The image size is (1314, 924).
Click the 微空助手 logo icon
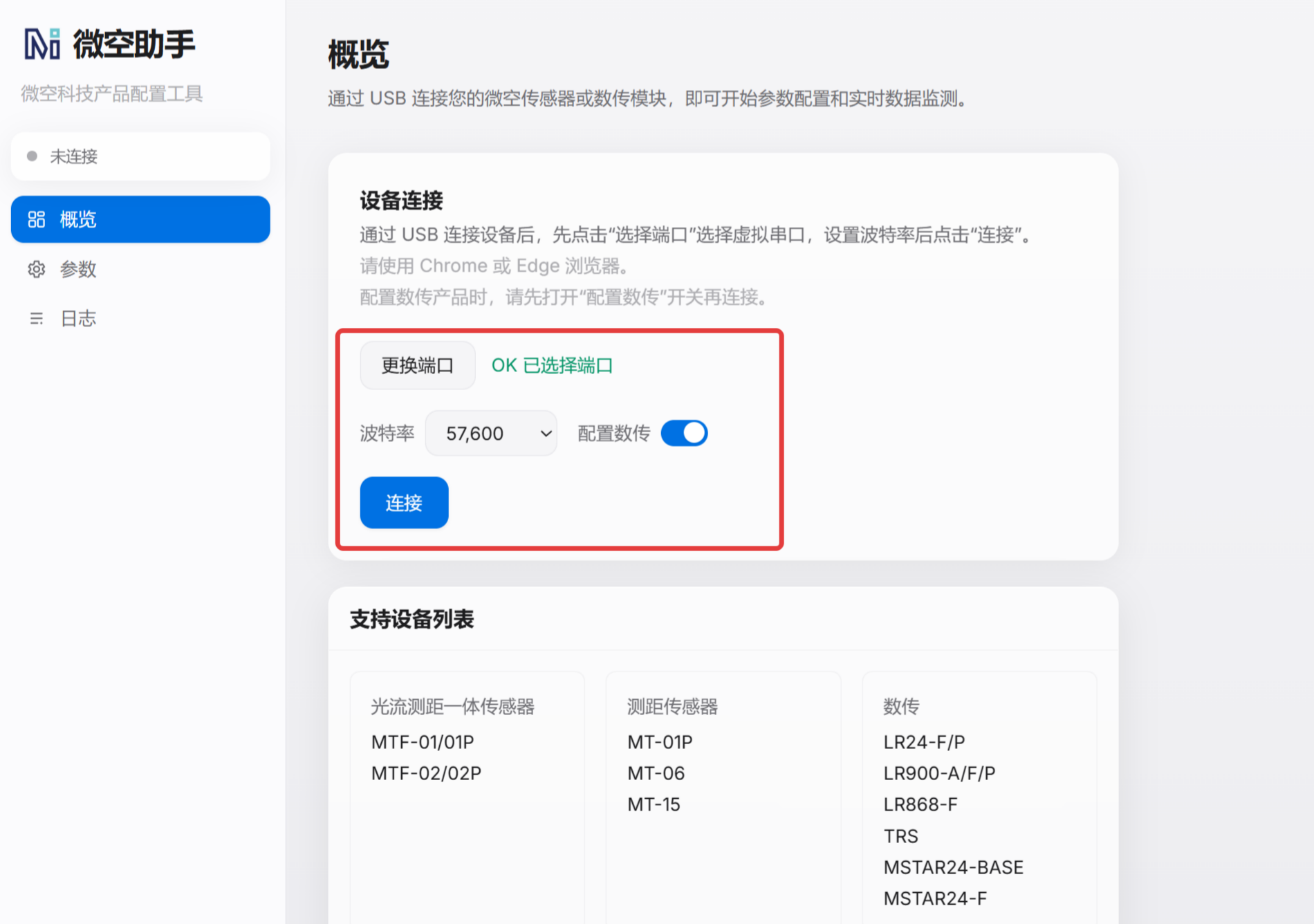[42, 44]
